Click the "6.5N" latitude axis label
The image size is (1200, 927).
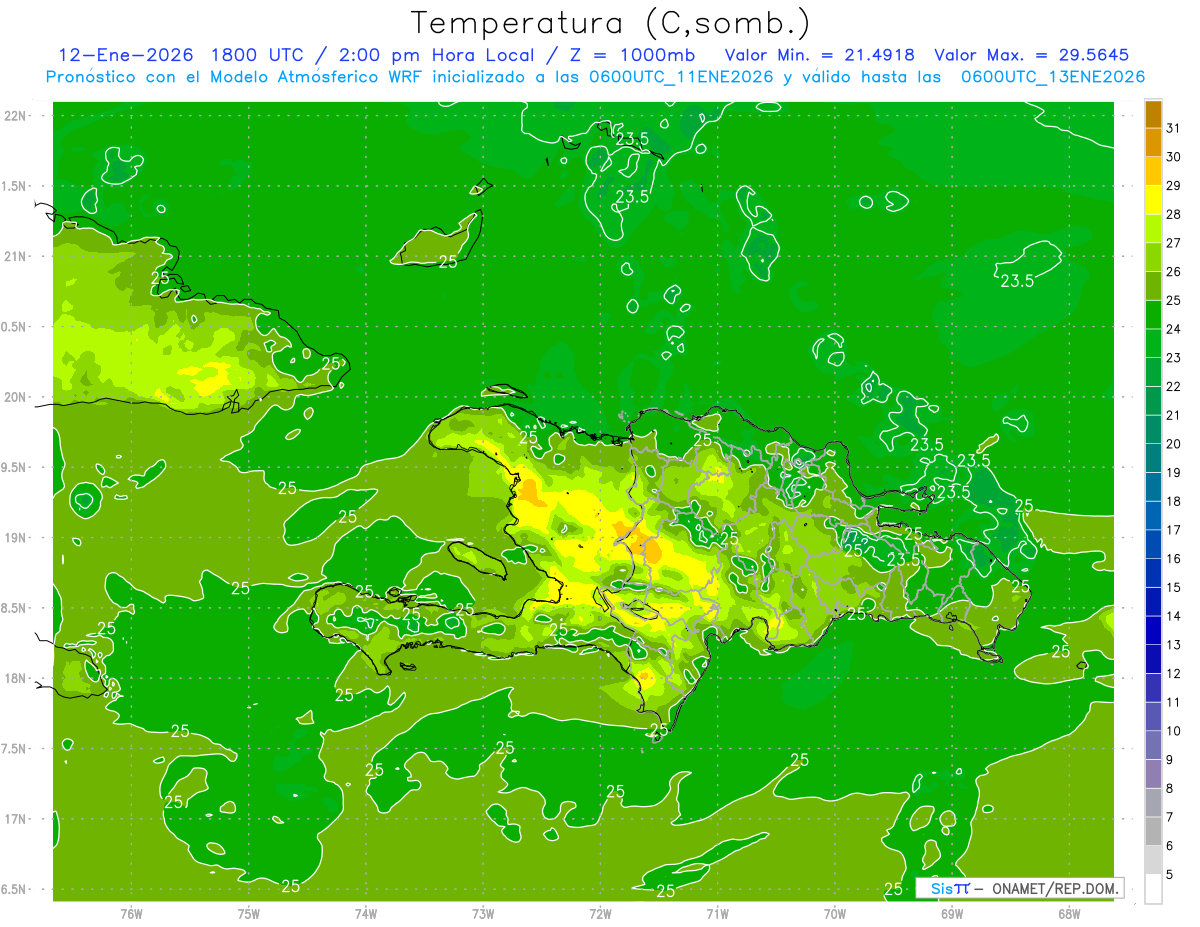[14, 889]
